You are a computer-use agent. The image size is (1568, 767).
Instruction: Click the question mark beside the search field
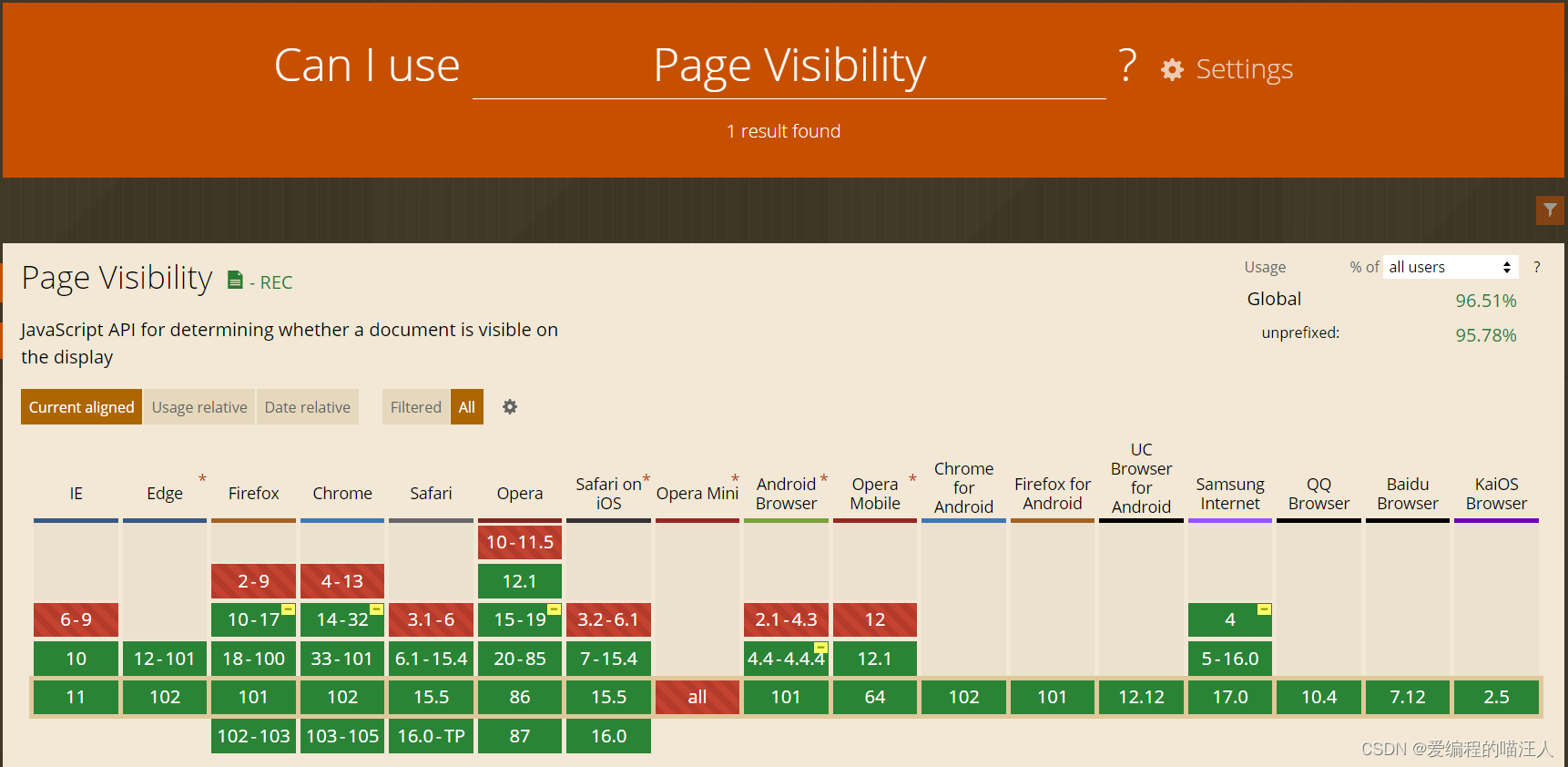point(1127,66)
